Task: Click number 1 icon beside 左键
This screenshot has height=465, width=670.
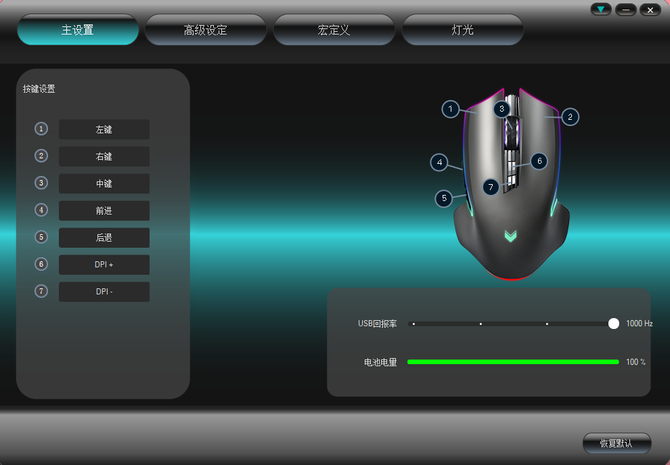Action: point(41,129)
